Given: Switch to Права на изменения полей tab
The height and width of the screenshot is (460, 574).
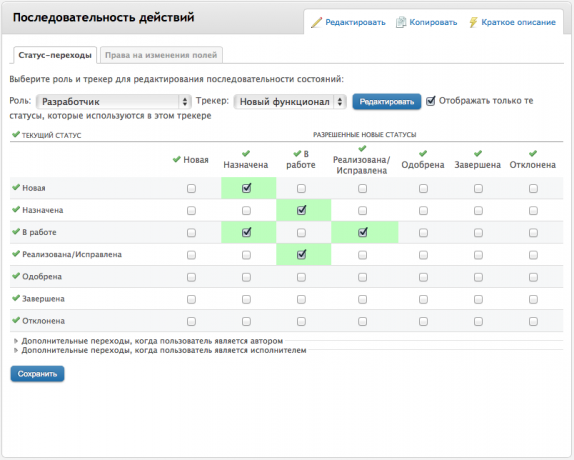Looking at the screenshot, I should (161, 55).
